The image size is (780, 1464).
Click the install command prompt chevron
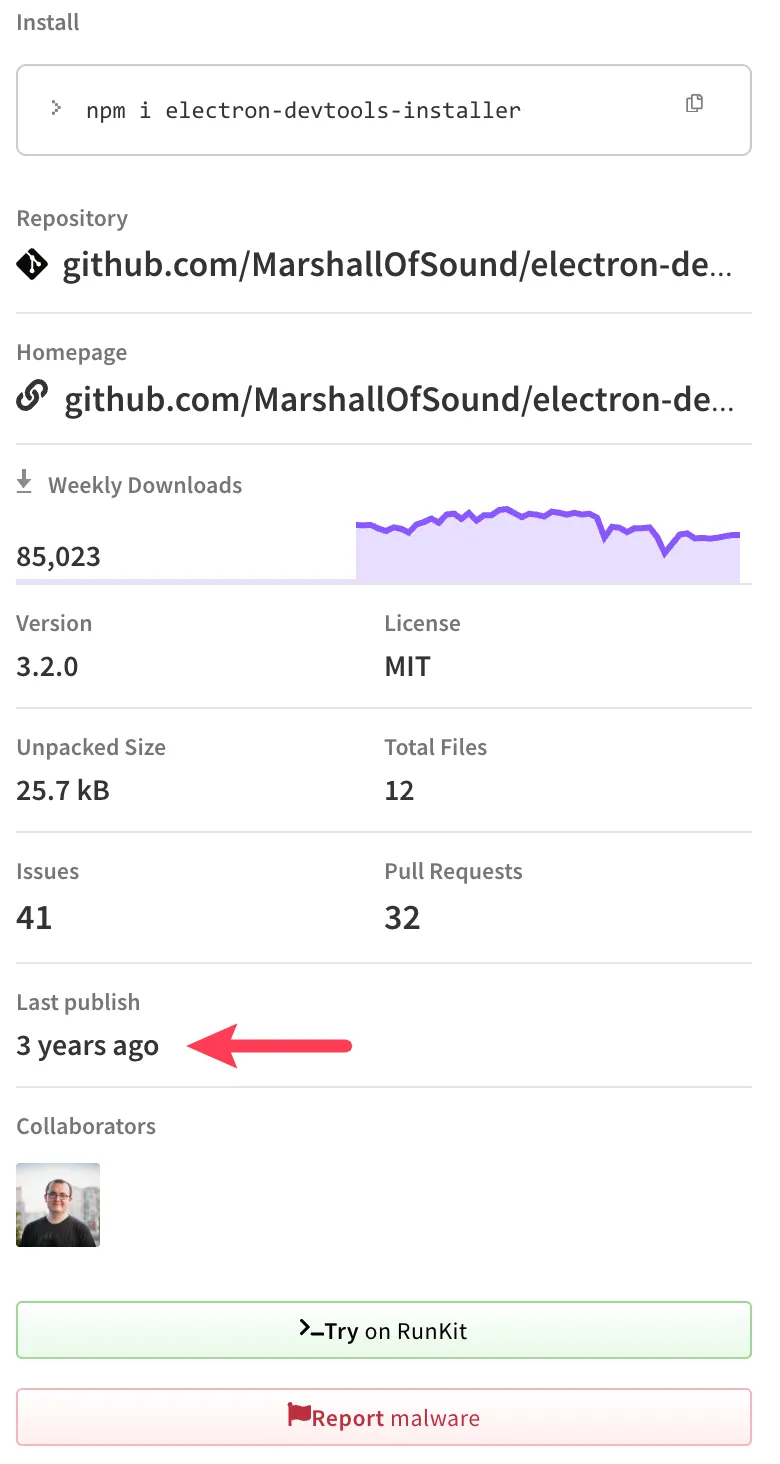pyautogui.click(x=57, y=108)
